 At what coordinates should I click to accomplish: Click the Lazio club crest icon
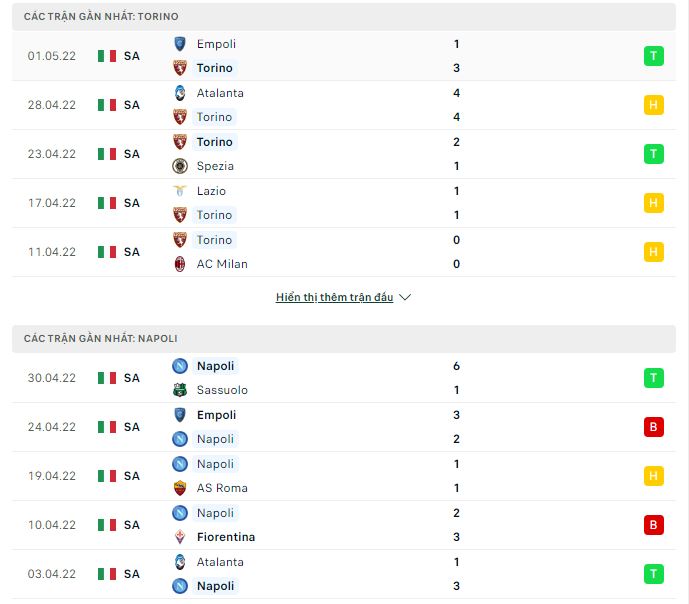[180, 191]
